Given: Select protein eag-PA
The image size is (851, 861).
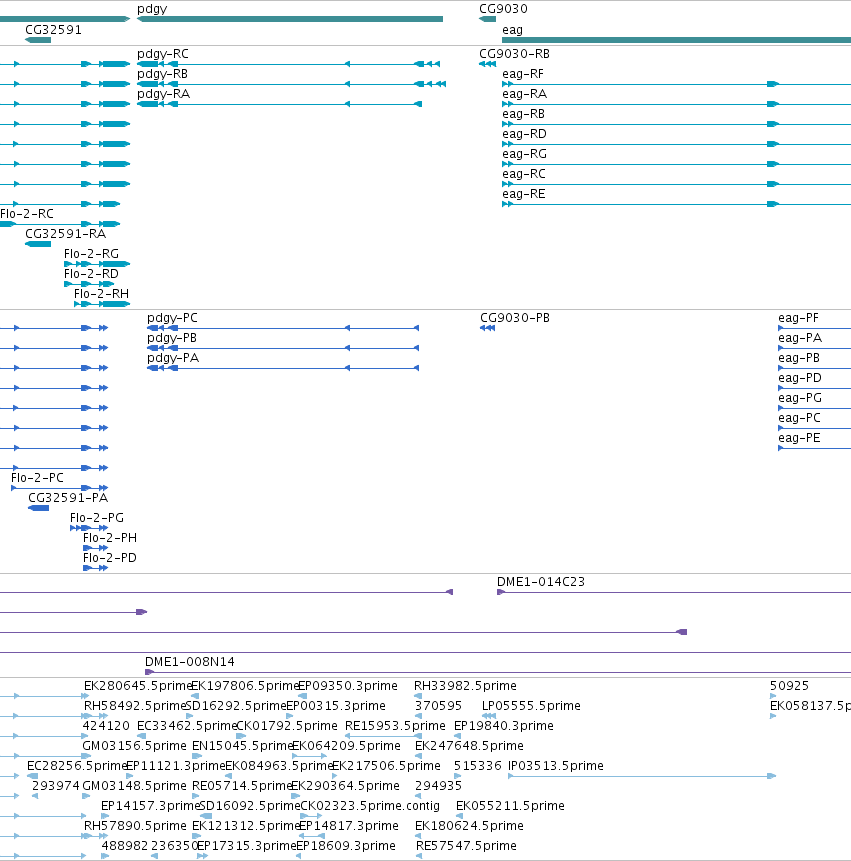Looking at the screenshot, I should [x=815, y=348].
